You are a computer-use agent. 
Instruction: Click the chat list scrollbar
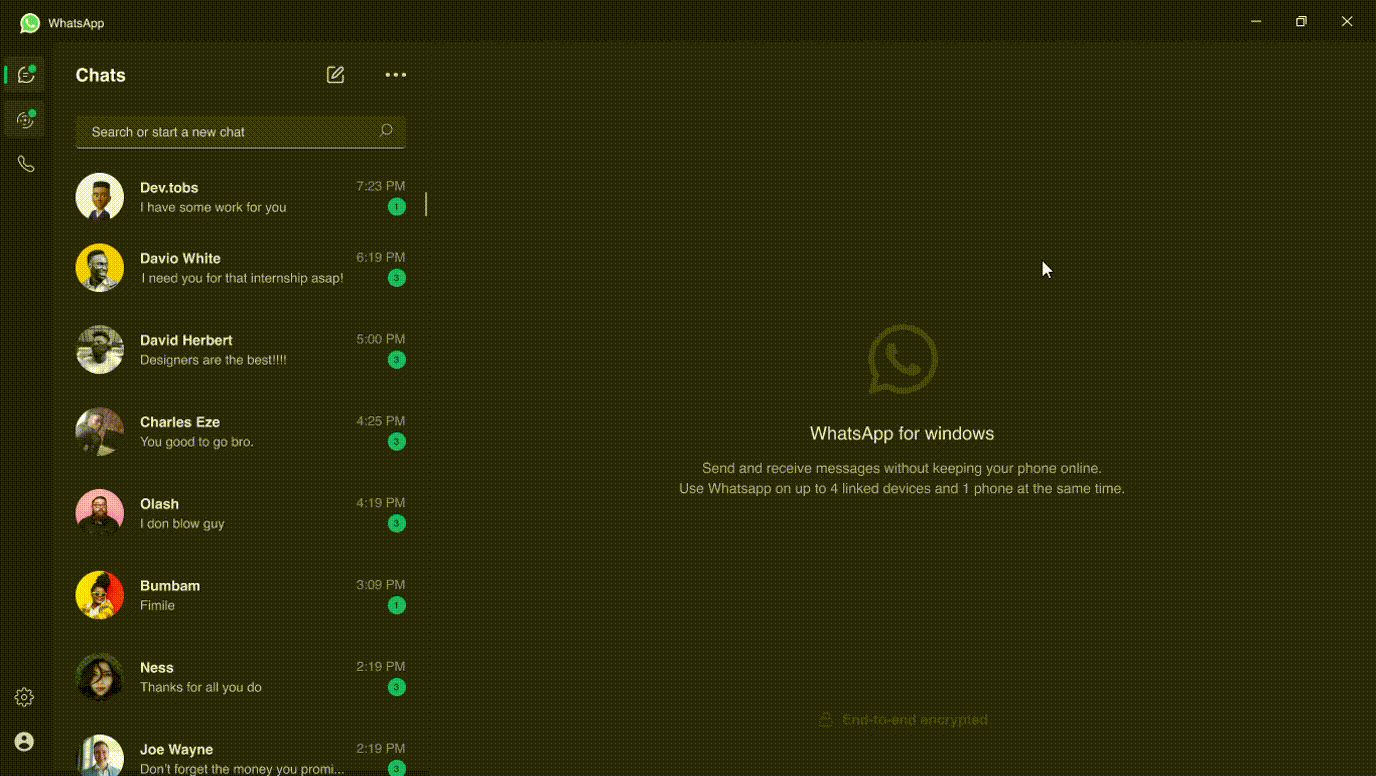tap(426, 204)
